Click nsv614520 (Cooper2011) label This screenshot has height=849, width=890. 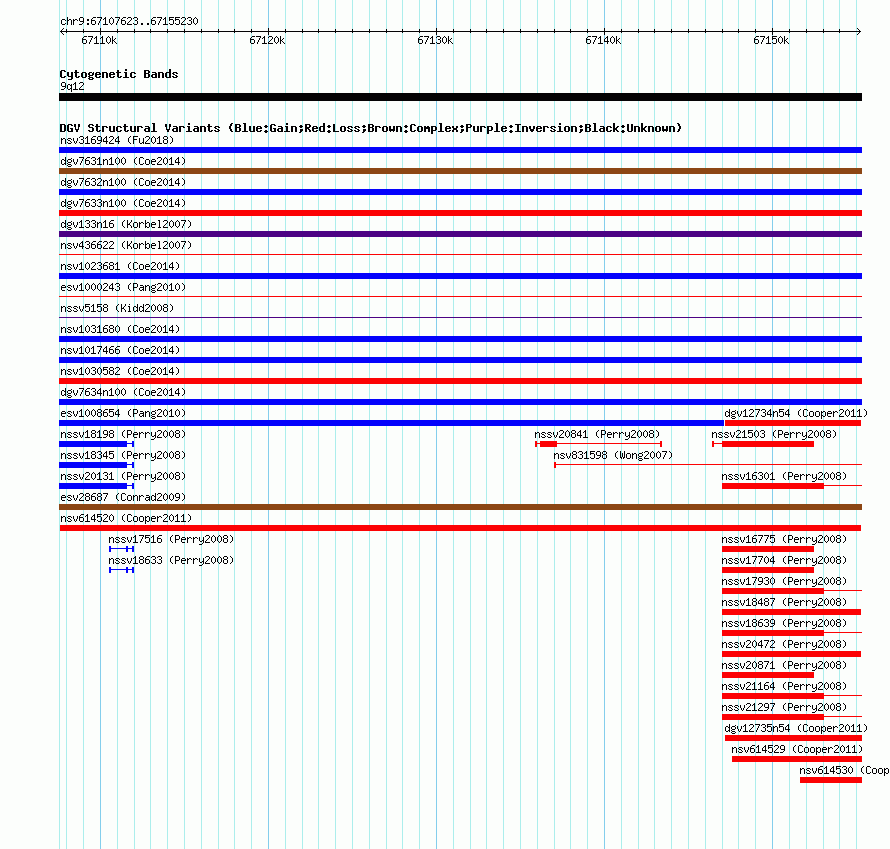(126, 518)
